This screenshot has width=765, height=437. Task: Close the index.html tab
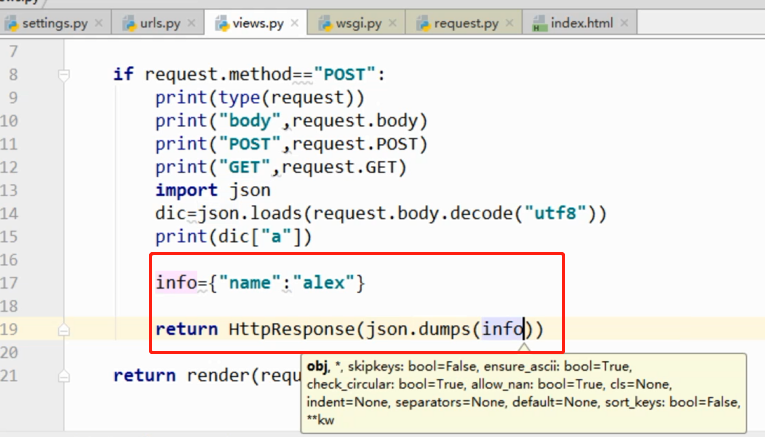point(624,23)
